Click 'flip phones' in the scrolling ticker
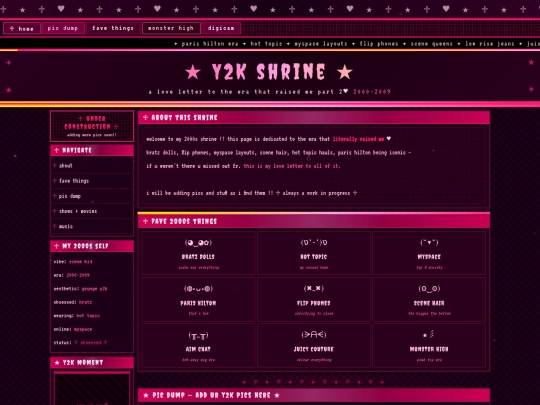Image resolution: width=540 pixels, height=405 pixels. (379, 44)
